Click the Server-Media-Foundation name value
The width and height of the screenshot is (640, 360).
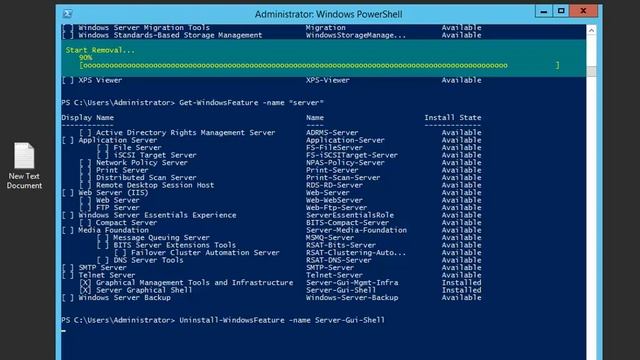click(x=356, y=230)
